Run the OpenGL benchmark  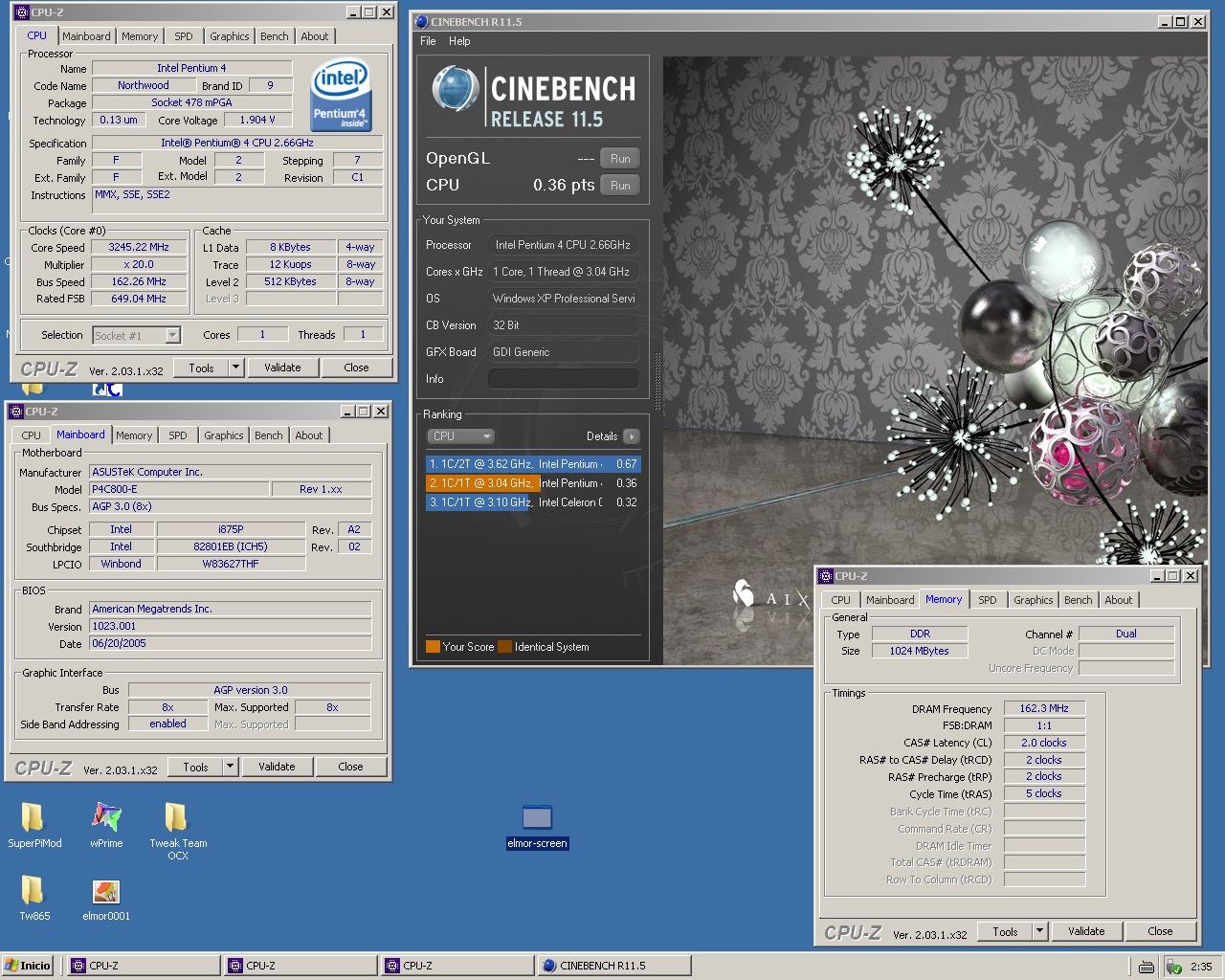click(x=620, y=159)
